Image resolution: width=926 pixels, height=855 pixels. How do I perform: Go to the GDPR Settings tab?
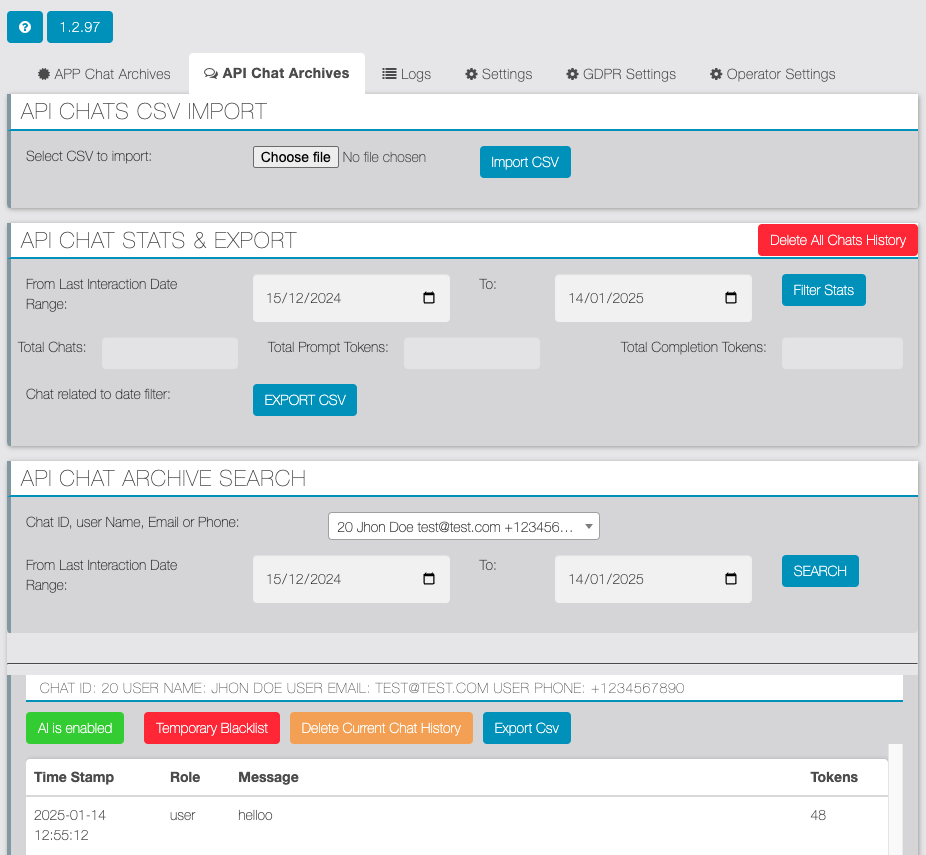pos(621,74)
